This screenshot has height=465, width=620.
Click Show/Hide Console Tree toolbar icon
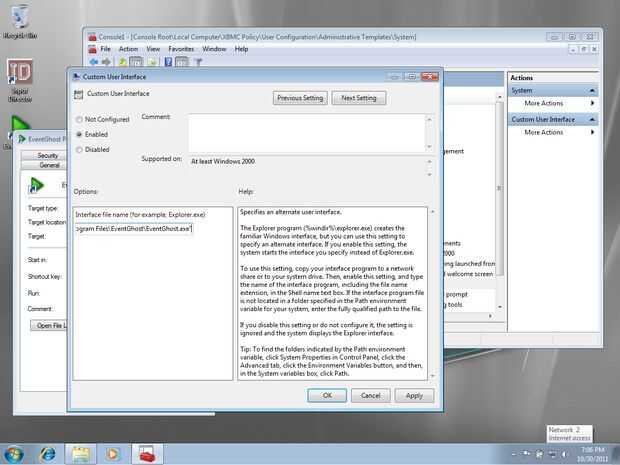[136, 62]
